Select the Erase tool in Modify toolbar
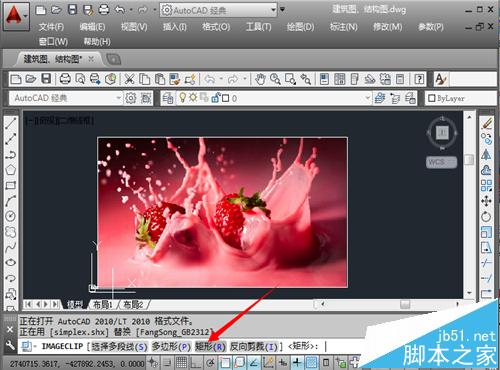The width and height of the screenshot is (500, 370). click(486, 123)
